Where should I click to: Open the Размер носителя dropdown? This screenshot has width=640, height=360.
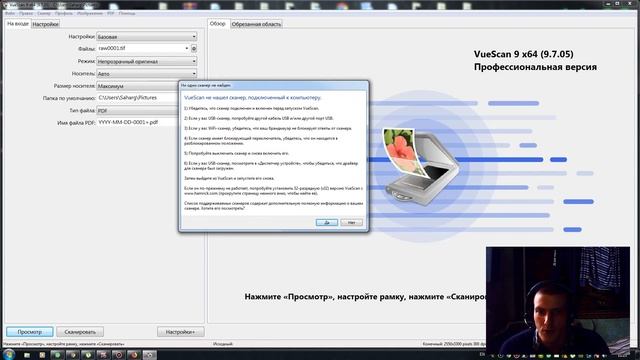138,86
